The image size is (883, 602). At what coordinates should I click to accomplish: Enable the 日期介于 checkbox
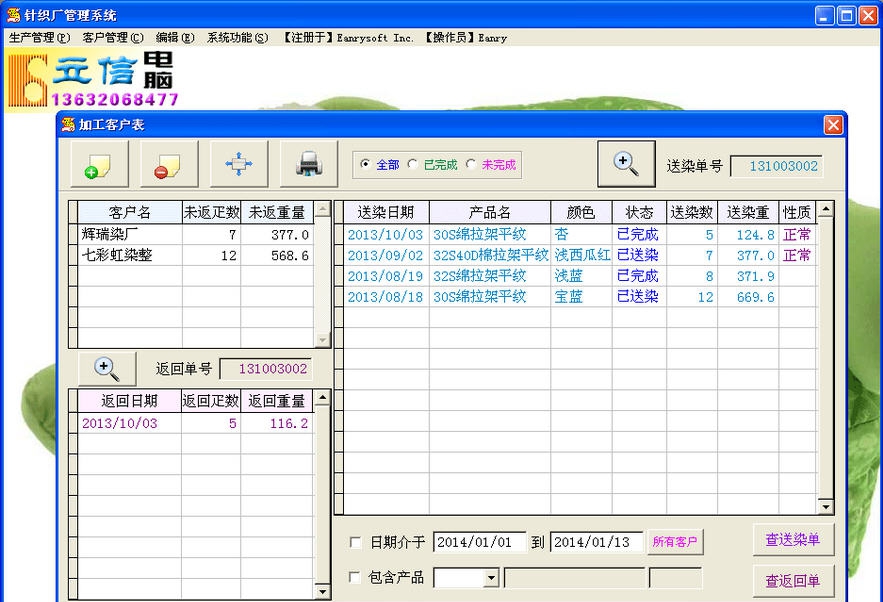pyautogui.click(x=356, y=542)
